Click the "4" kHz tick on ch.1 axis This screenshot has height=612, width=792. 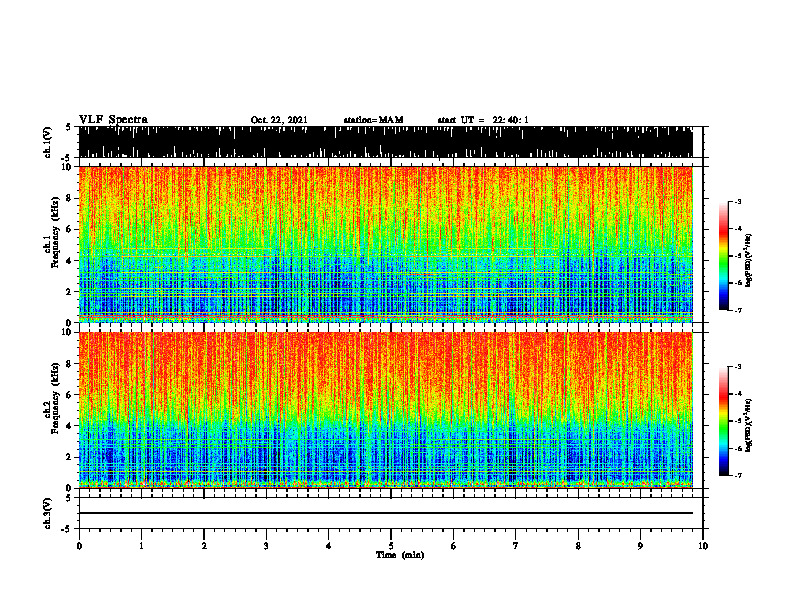[x=69, y=261]
